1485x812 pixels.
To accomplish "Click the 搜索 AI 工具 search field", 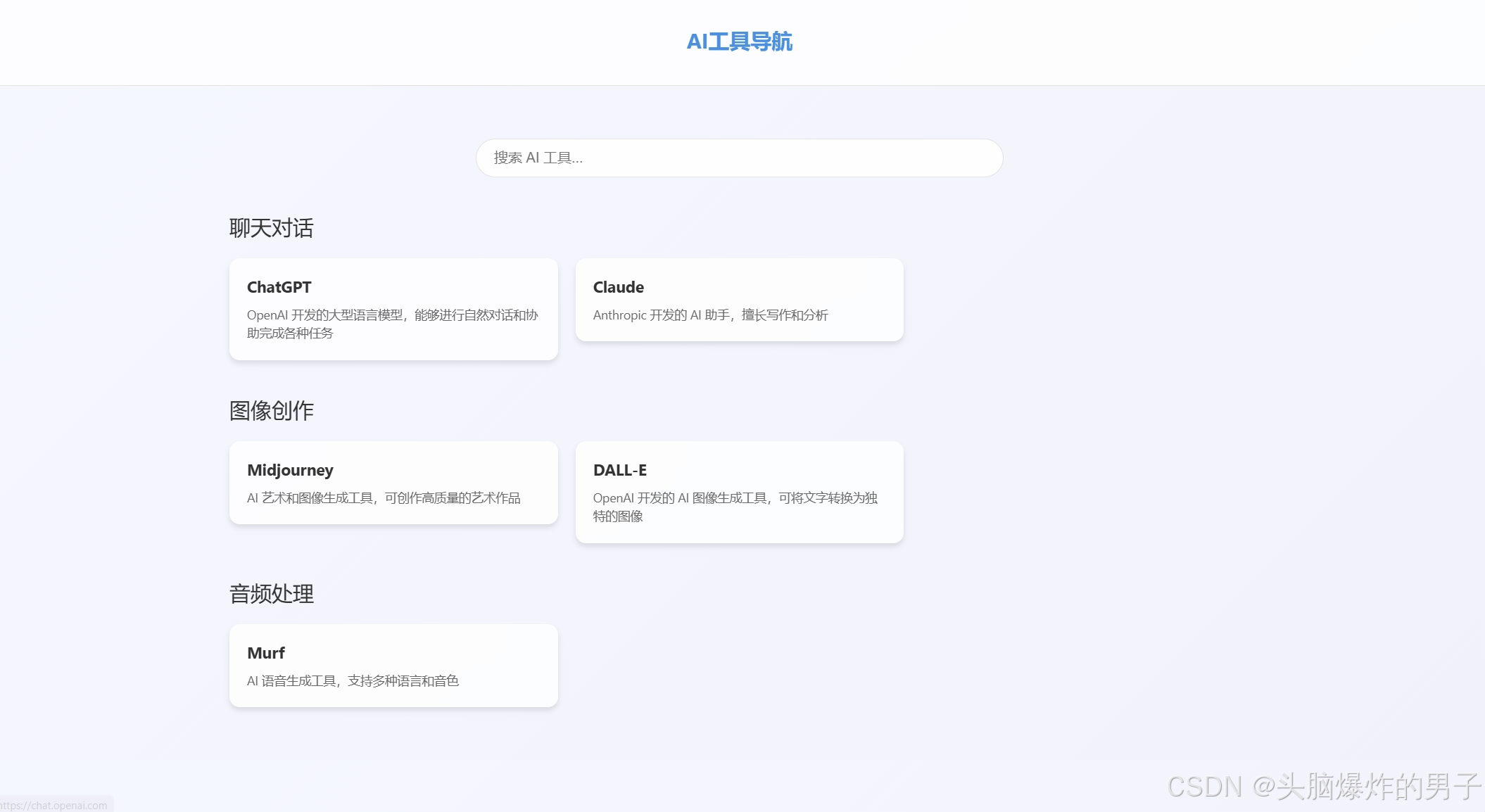I will point(739,158).
